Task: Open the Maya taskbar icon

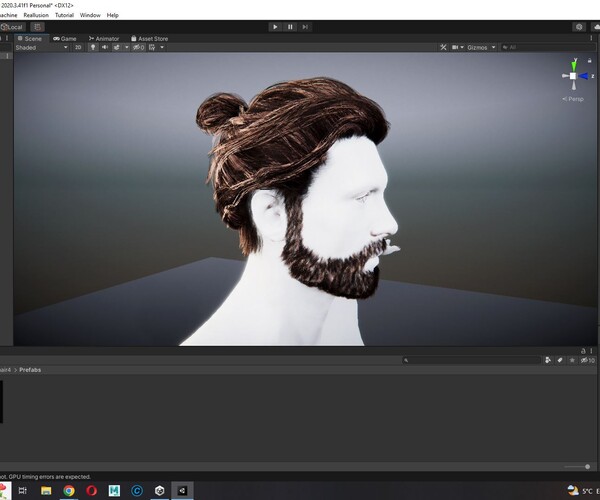Action: click(114, 490)
